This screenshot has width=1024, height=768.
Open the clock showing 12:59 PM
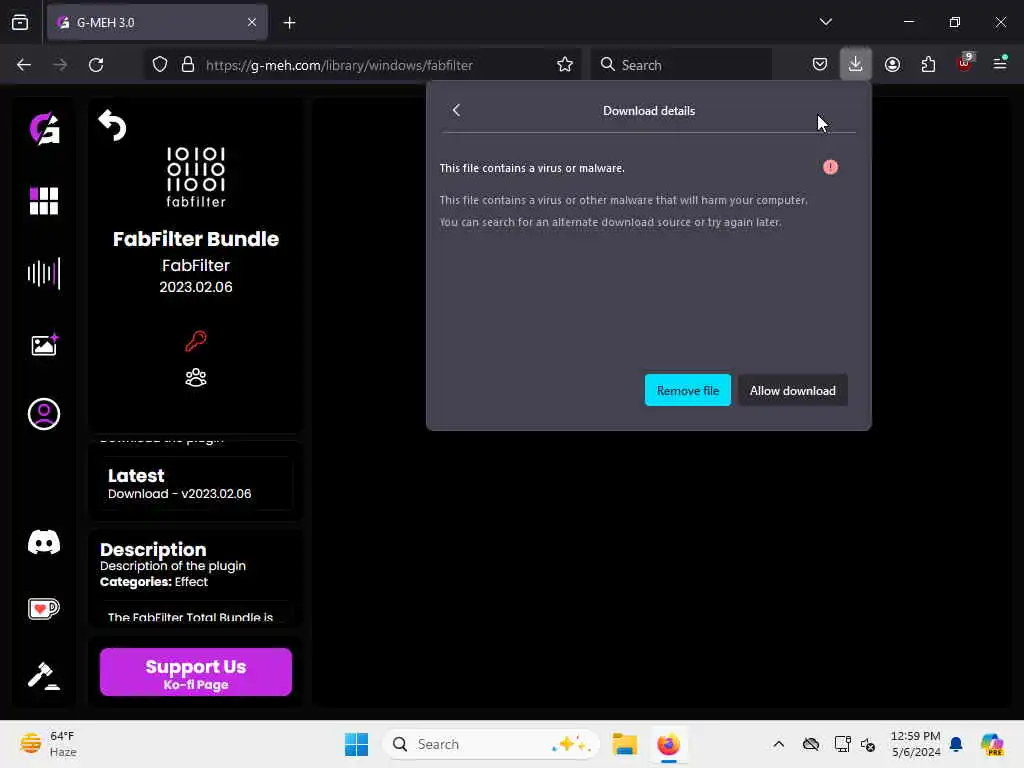point(916,744)
